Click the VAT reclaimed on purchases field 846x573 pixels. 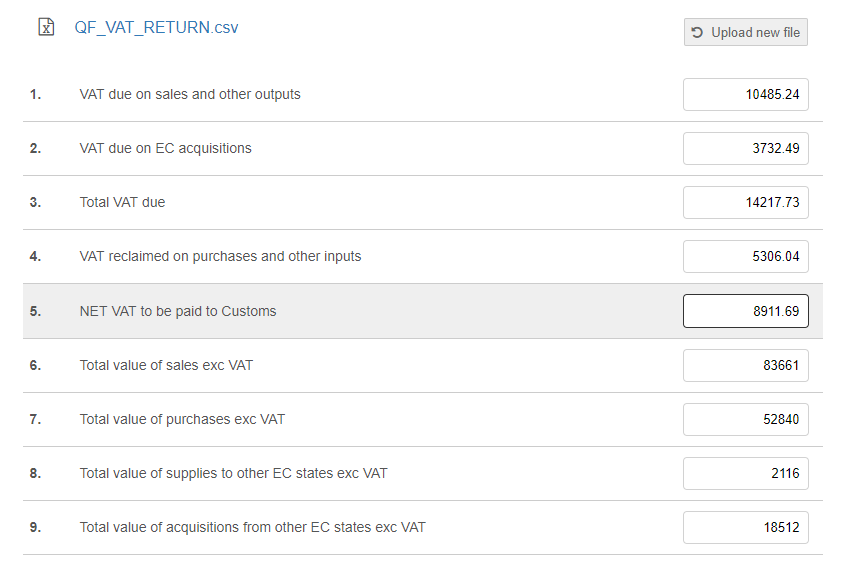pyautogui.click(x=746, y=257)
